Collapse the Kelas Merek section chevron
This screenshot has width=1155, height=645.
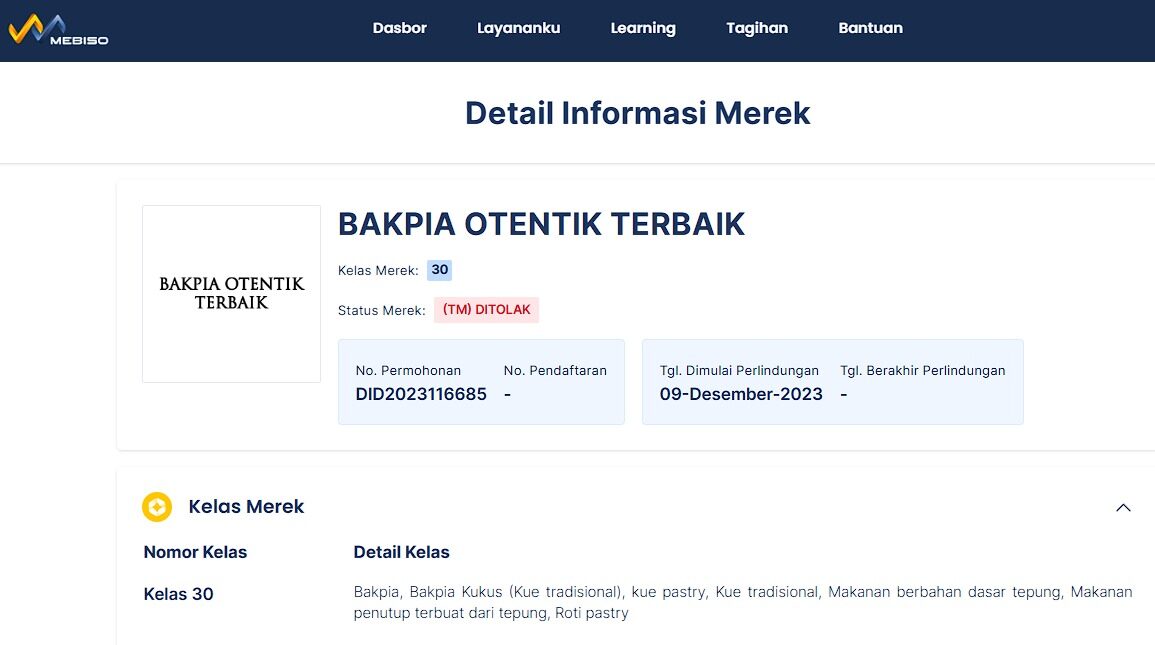click(x=1123, y=507)
